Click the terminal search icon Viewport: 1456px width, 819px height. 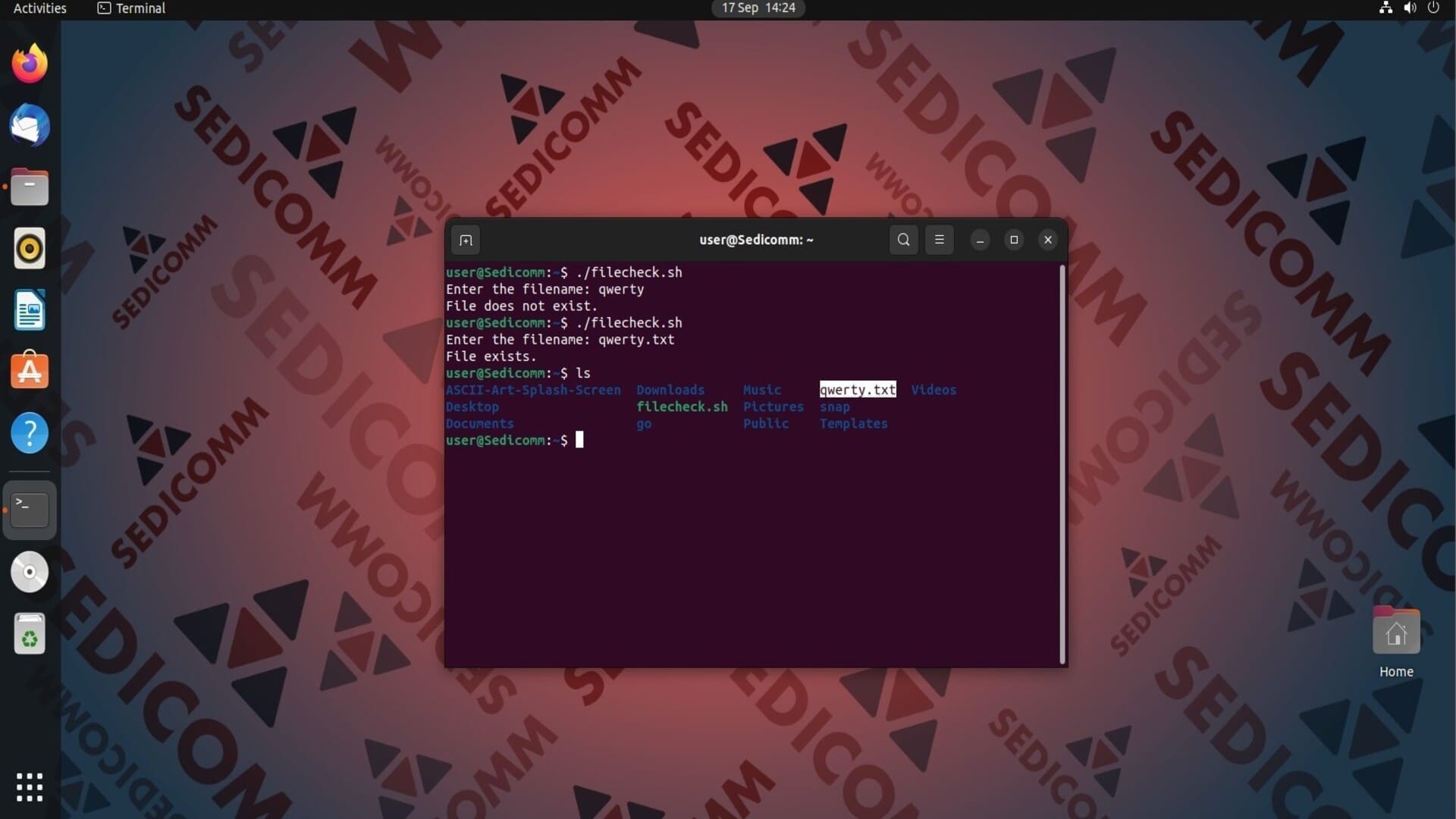pos(903,240)
